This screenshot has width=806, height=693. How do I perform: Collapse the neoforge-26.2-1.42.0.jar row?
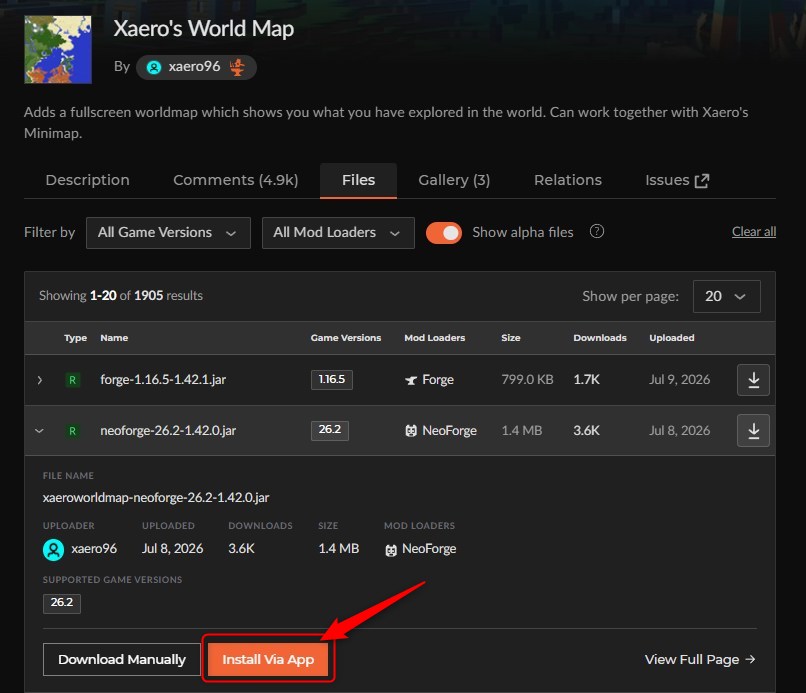[40, 430]
